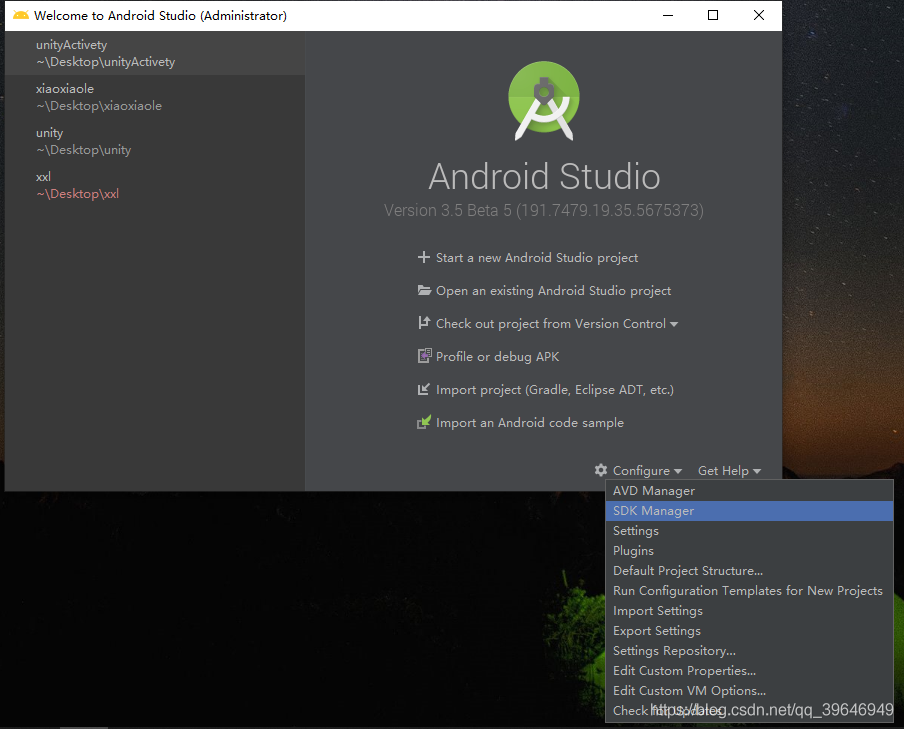Choose SDK Manager from menu

click(749, 511)
